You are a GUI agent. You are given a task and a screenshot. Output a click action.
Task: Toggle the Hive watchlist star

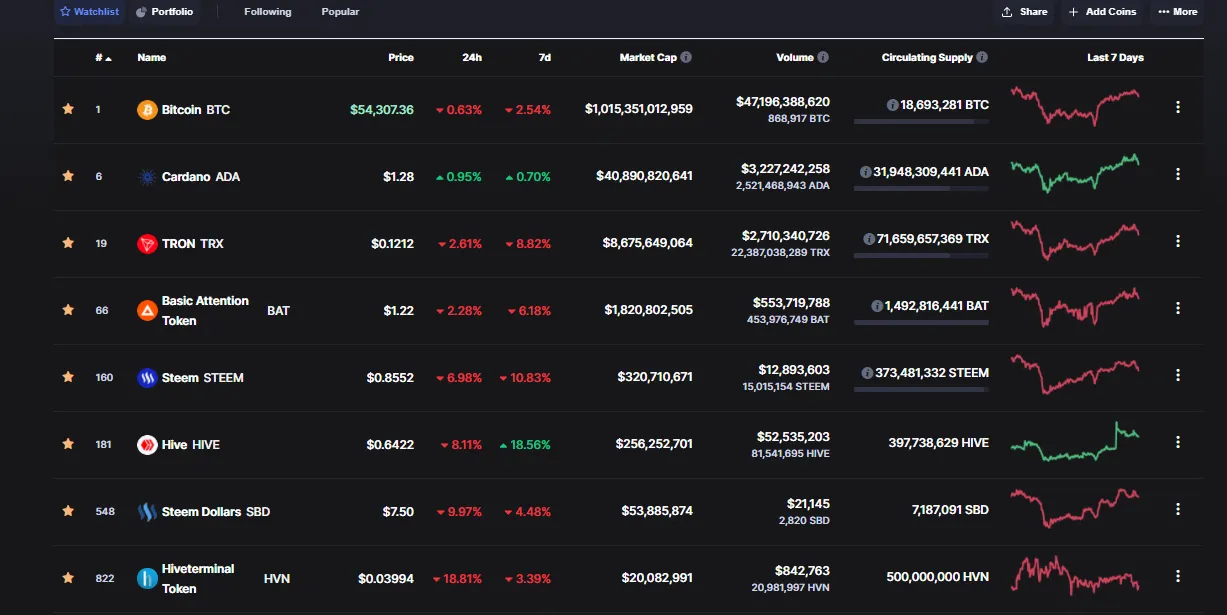(68, 444)
